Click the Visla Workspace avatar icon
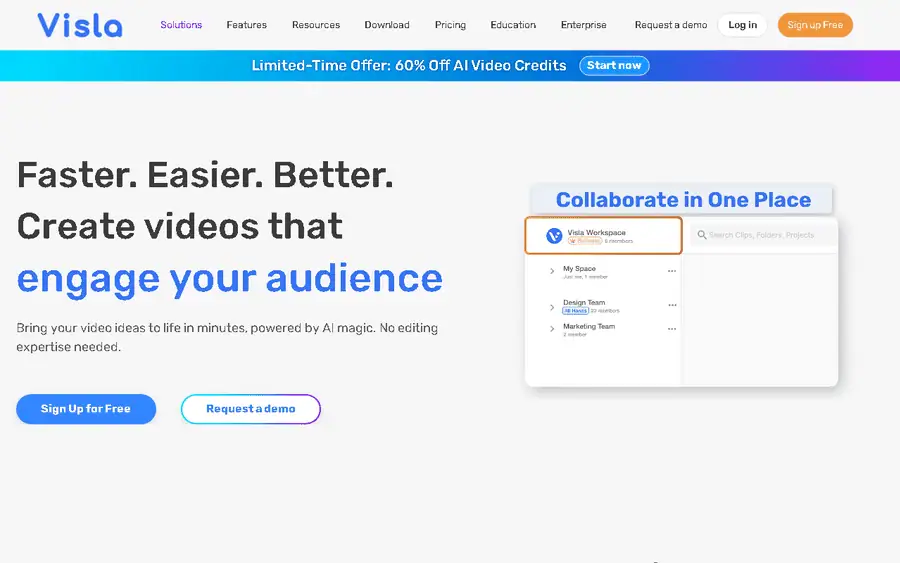900x563 pixels. 554,236
